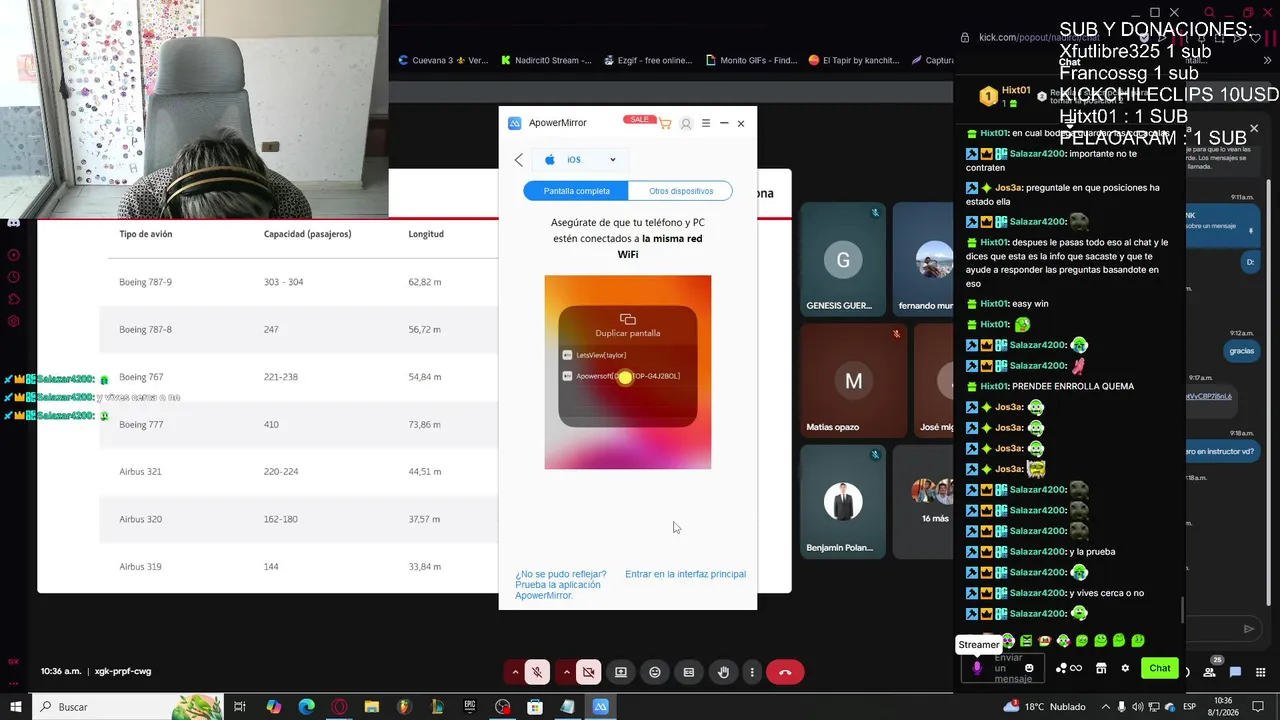The height and width of the screenshot is (720, 1280).
Task: Open the ApowerMirror user account icon
Action: (686, 124)
